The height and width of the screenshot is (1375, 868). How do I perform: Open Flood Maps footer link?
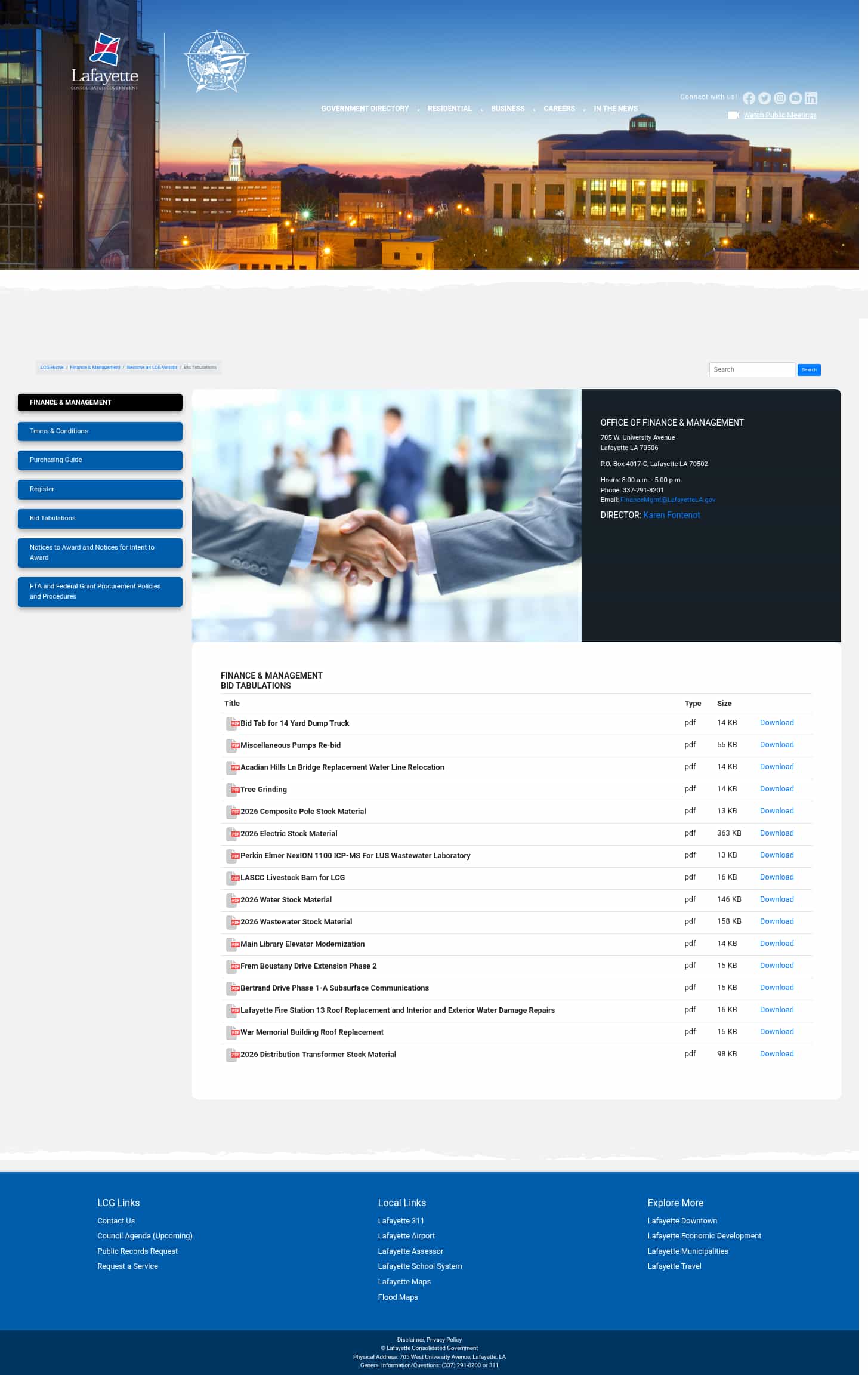pyautogui.click(x=398, y=1297)
